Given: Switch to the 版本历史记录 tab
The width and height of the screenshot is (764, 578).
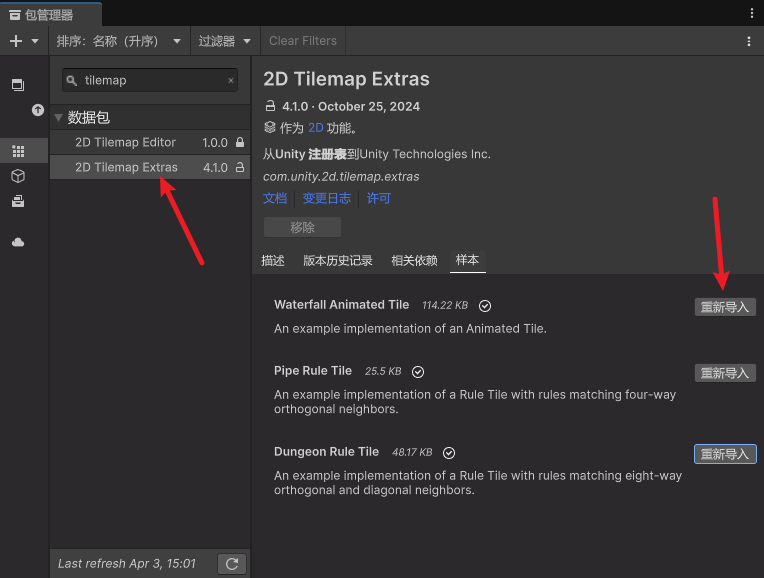Looking at the screenshot, I should (x=338, y=261).
